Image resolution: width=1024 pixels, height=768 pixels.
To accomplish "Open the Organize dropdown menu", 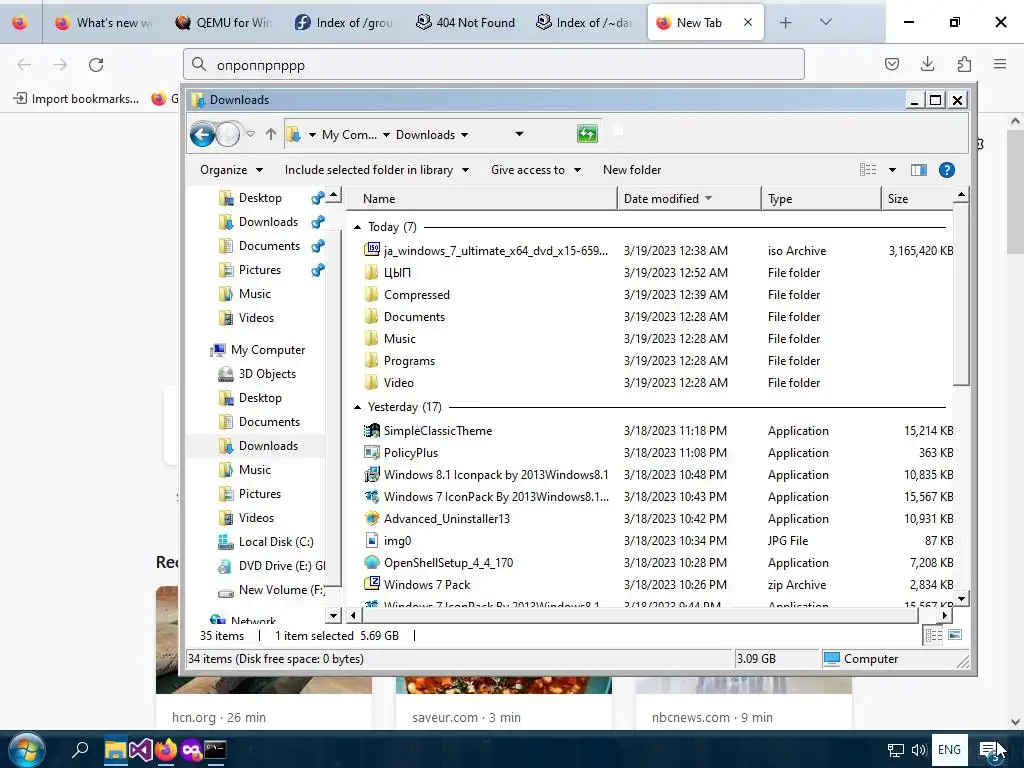I will [231, 170].
